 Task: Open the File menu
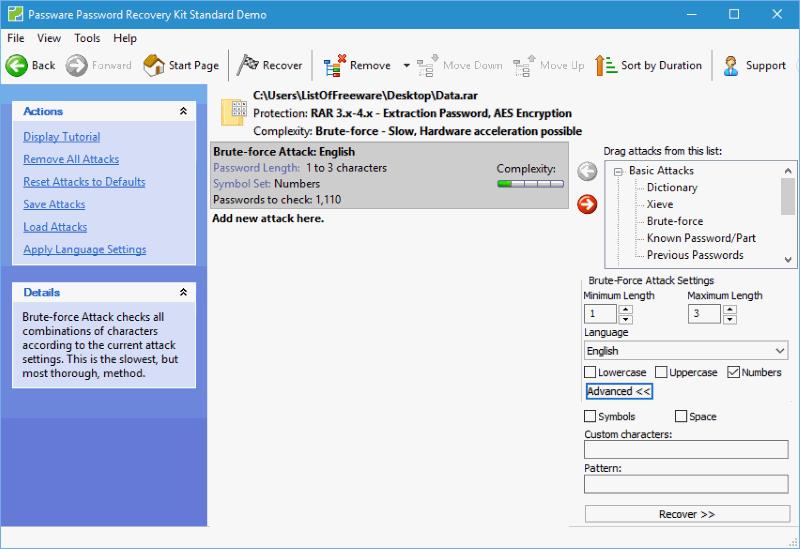click(x=16, y=38)
